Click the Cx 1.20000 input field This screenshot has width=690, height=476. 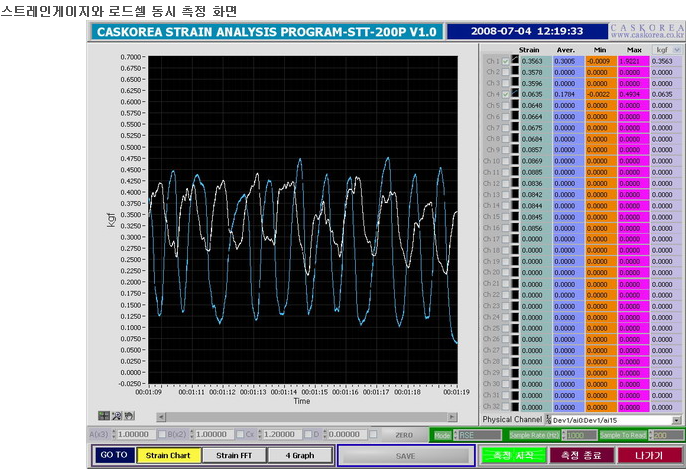click(x=282, y=434)
